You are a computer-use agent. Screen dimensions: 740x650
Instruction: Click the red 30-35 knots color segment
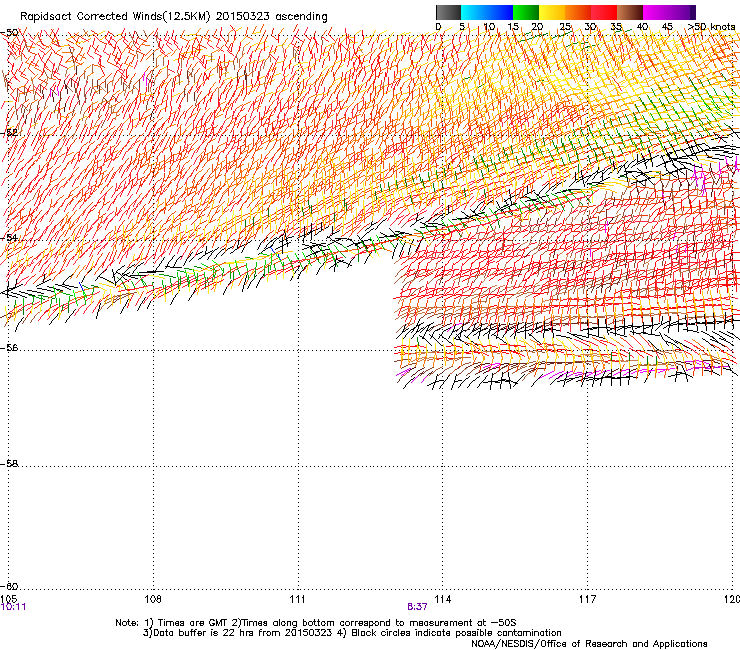(x=604, y=12)
